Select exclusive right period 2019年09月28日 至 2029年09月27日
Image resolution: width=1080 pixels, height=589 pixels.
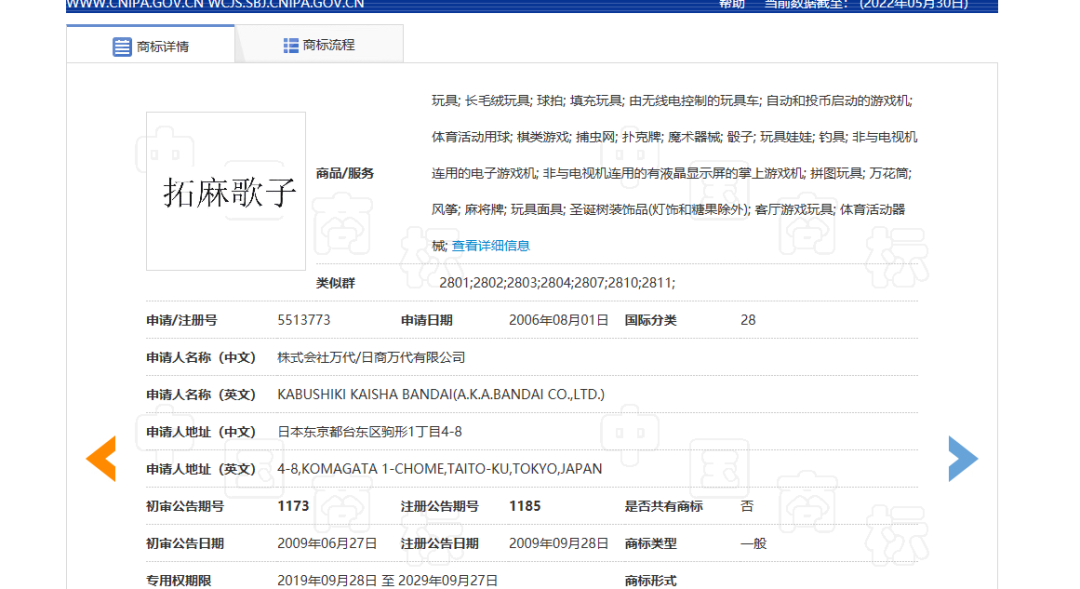tap(388, 581)
